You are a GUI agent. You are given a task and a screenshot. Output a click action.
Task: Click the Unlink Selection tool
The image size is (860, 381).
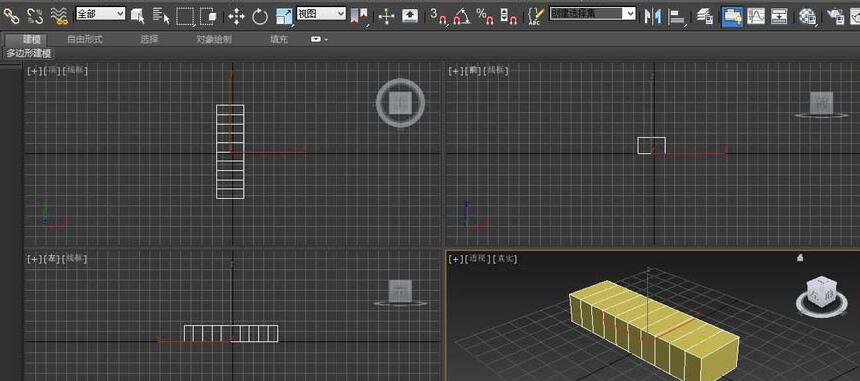pyautogui.click(x=35, y=16)
